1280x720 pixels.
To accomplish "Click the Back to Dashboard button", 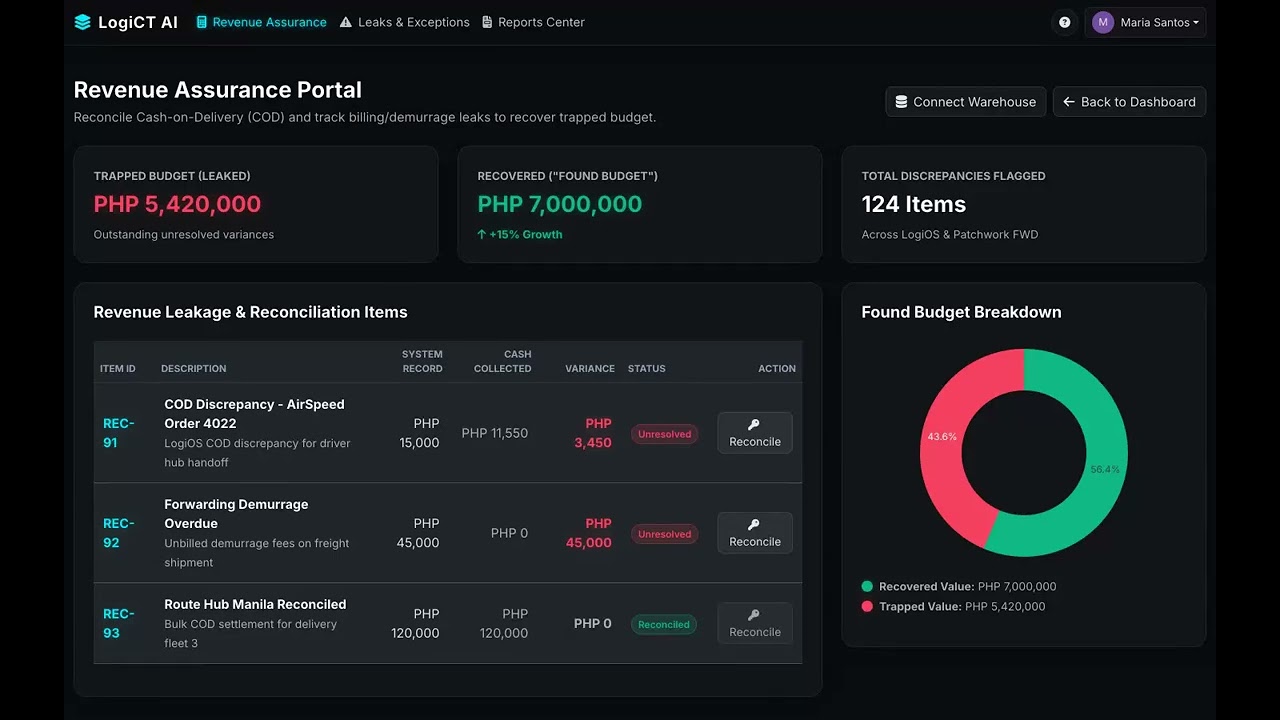I will (1129, 102).
